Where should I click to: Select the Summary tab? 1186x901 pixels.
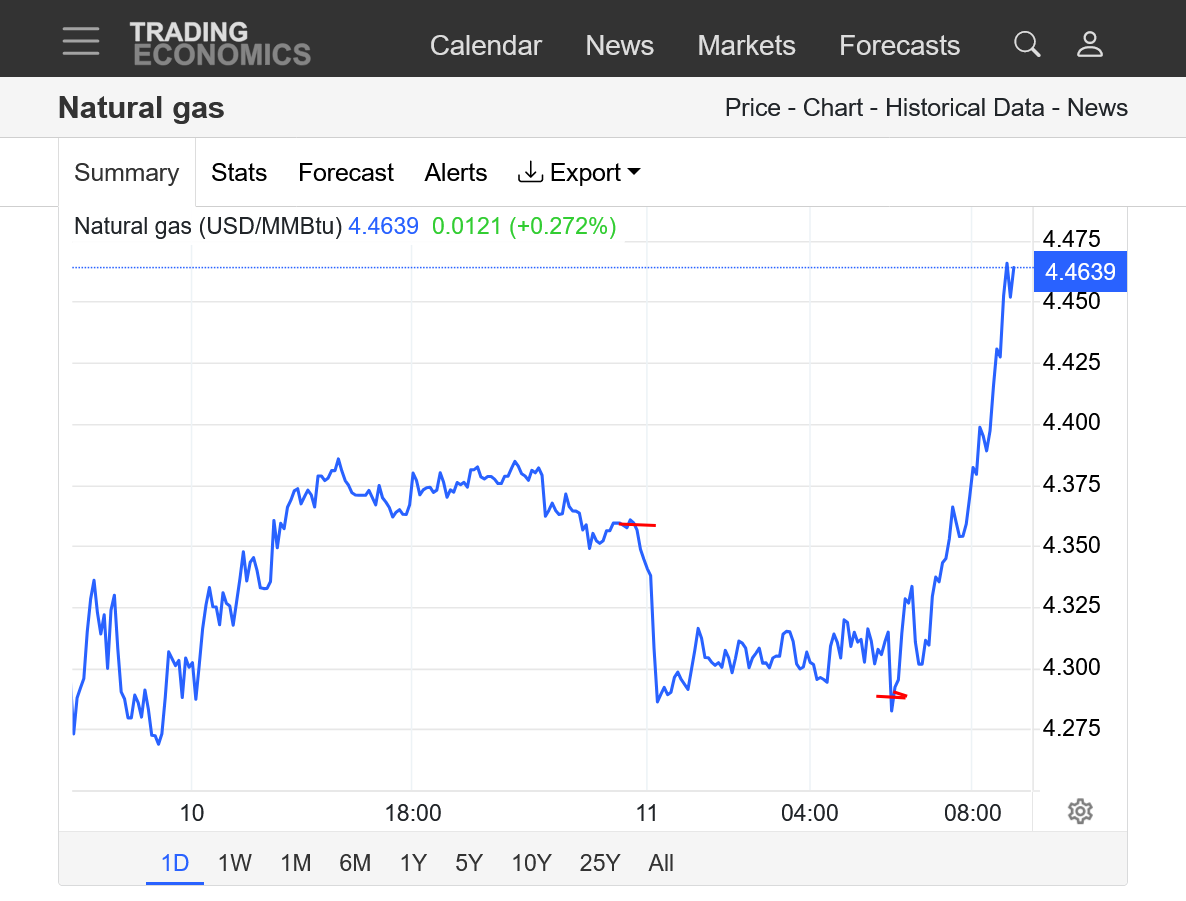(126, 173)
